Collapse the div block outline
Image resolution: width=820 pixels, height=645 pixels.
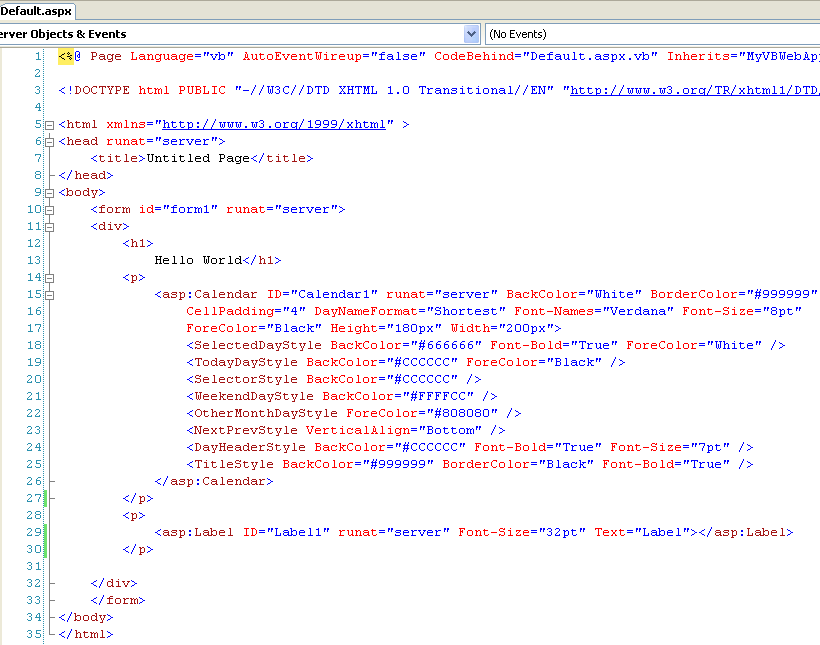pos(50,227)
